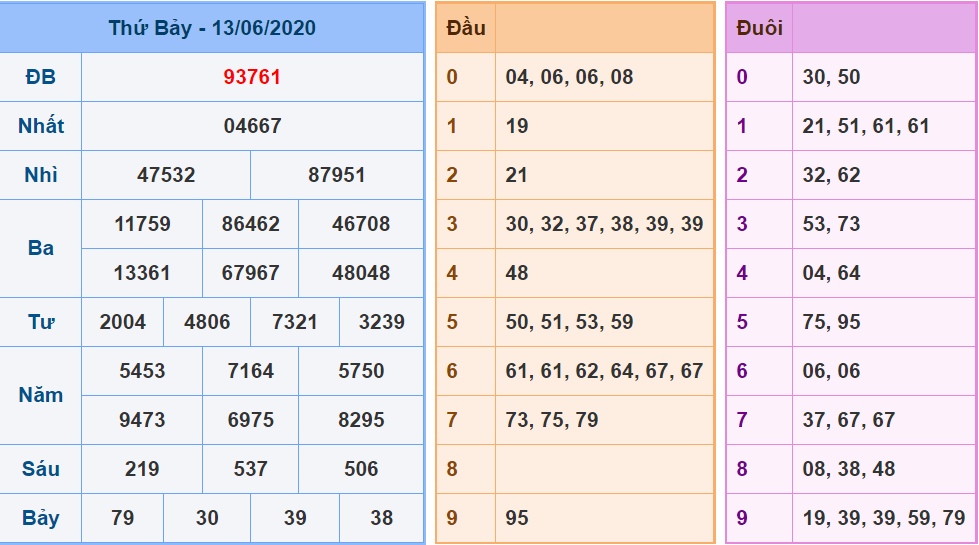The height and width of the screenshot is (545, 979).
Task: Select third prize number 86462
Action: (250, 224)
